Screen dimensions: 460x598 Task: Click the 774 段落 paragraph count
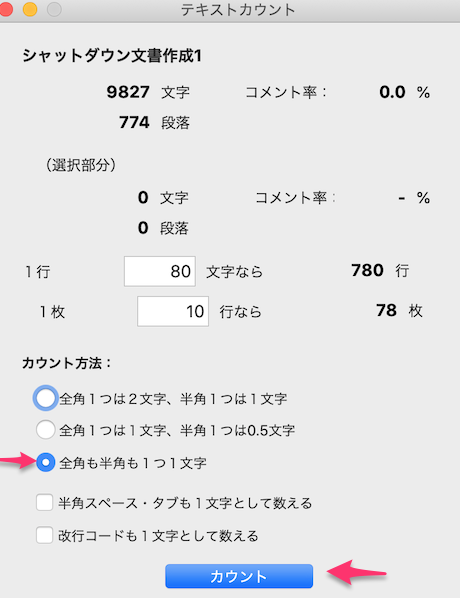(x=154, y=122)
